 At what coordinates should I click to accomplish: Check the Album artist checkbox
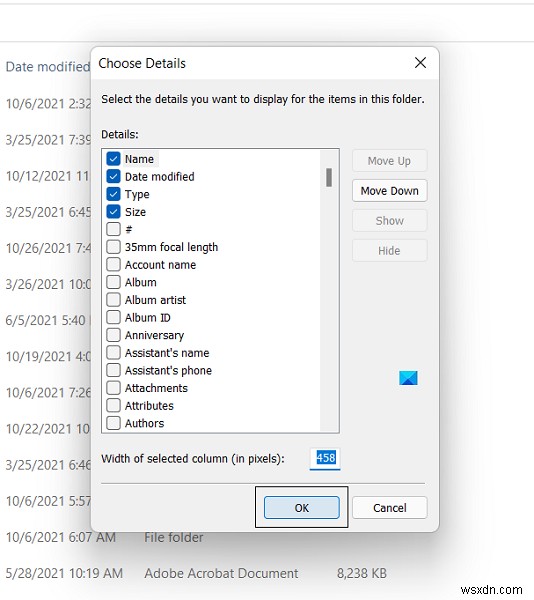113,299
